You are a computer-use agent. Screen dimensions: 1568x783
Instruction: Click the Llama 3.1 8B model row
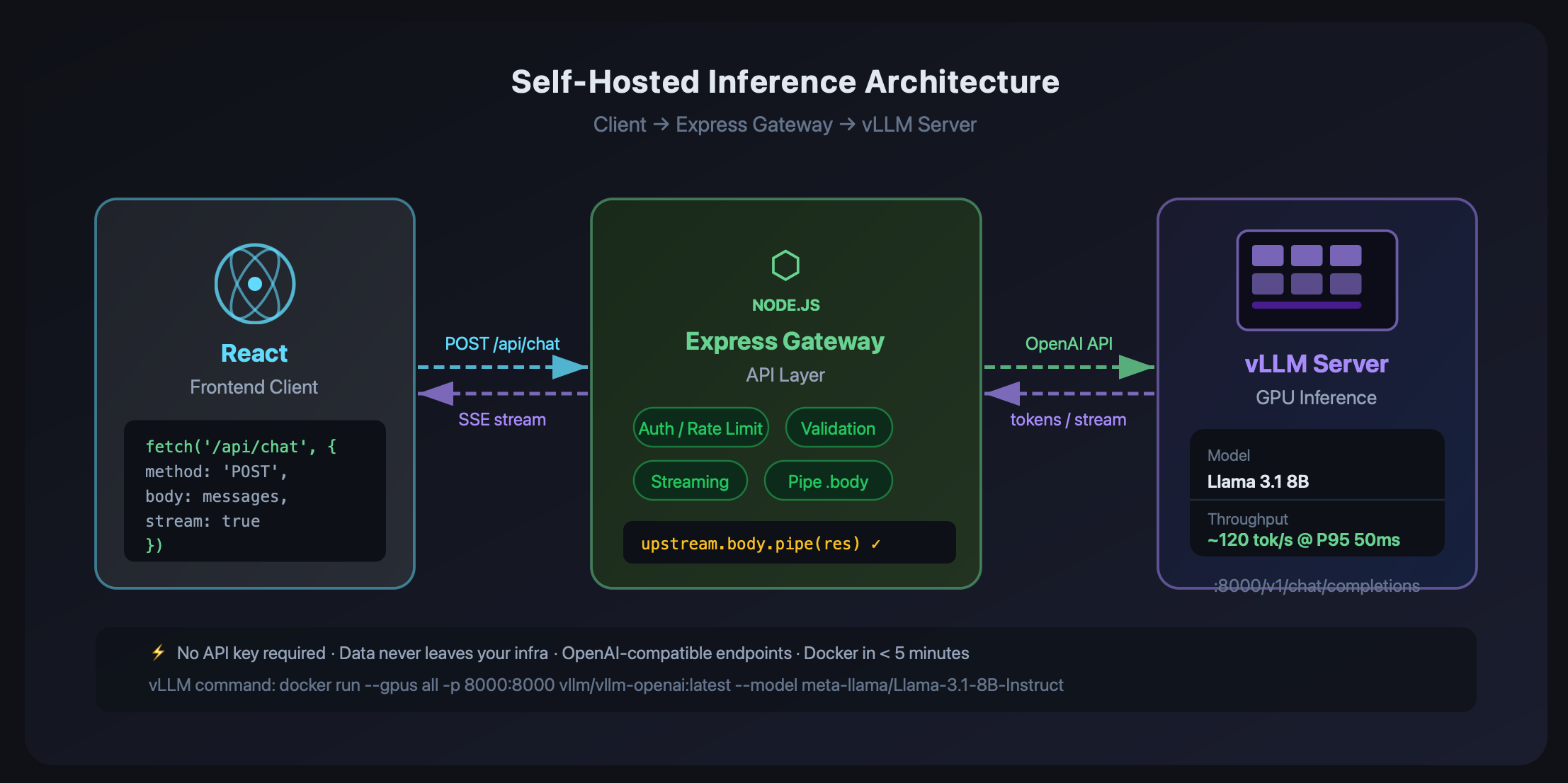(1317, 468)
